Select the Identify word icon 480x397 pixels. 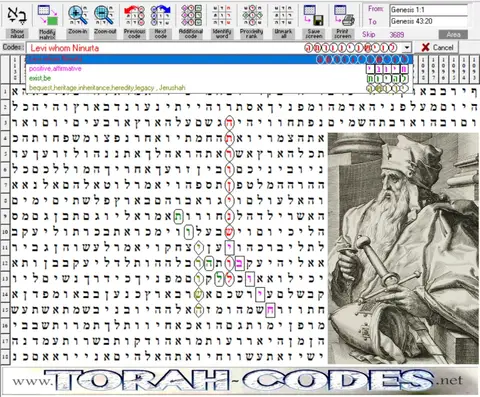[222, 15]
